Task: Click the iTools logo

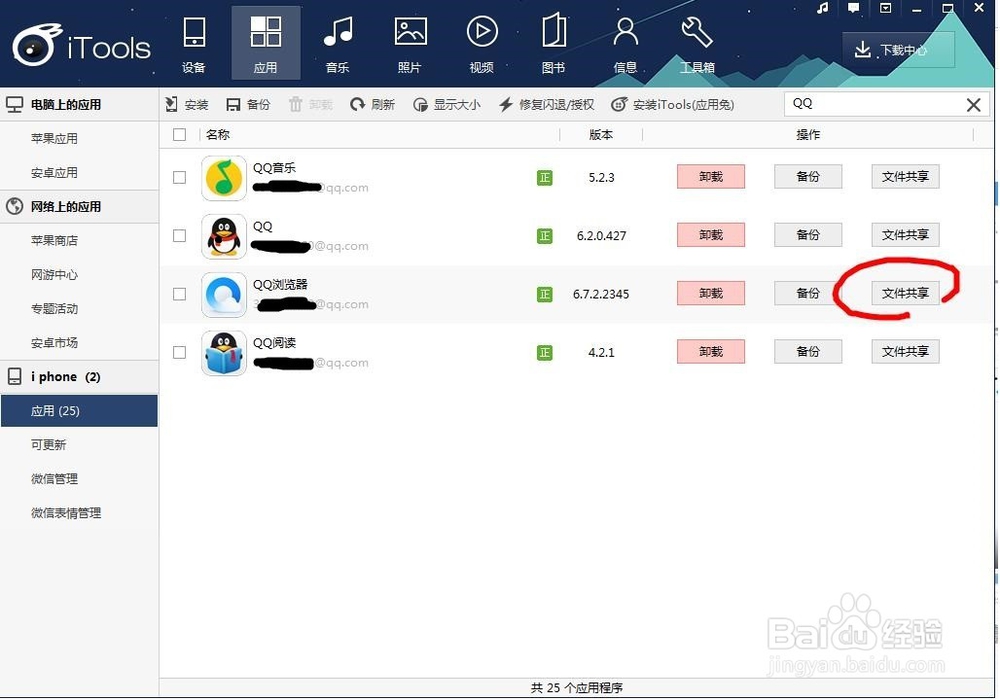Action: (81, 45)
